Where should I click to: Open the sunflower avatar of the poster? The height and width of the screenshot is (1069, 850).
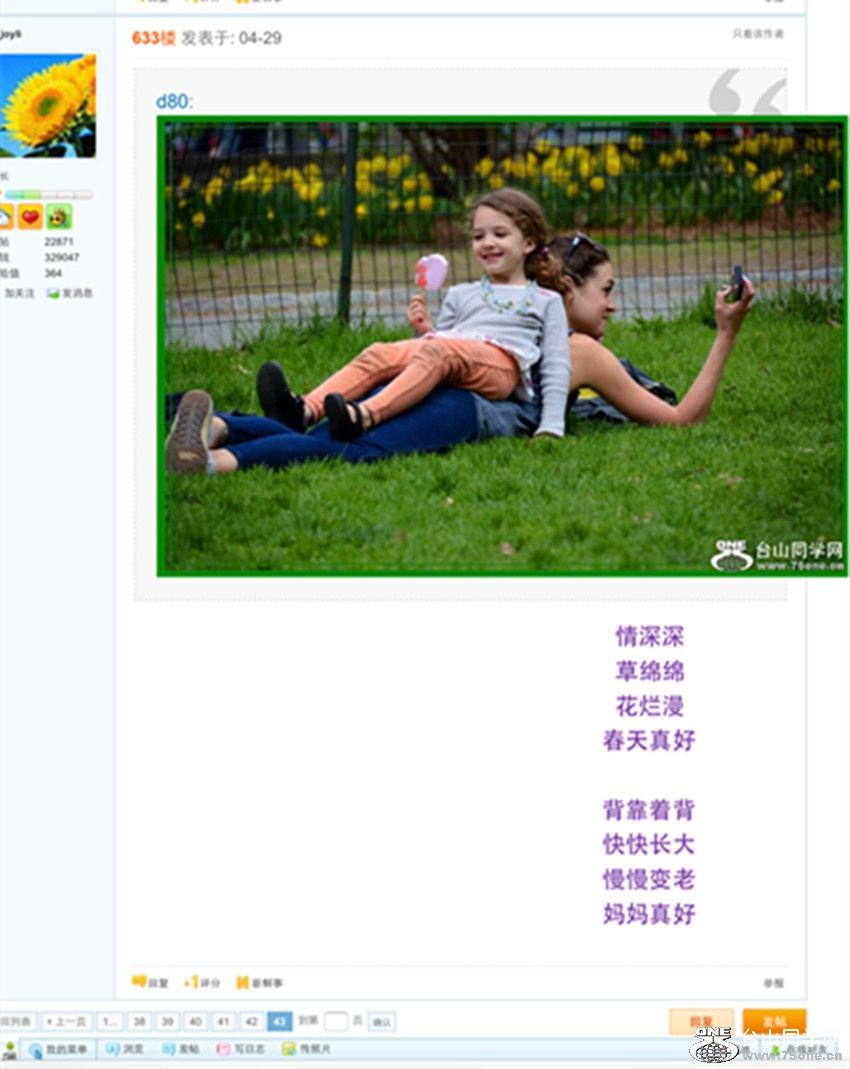(x=47, y=106)
